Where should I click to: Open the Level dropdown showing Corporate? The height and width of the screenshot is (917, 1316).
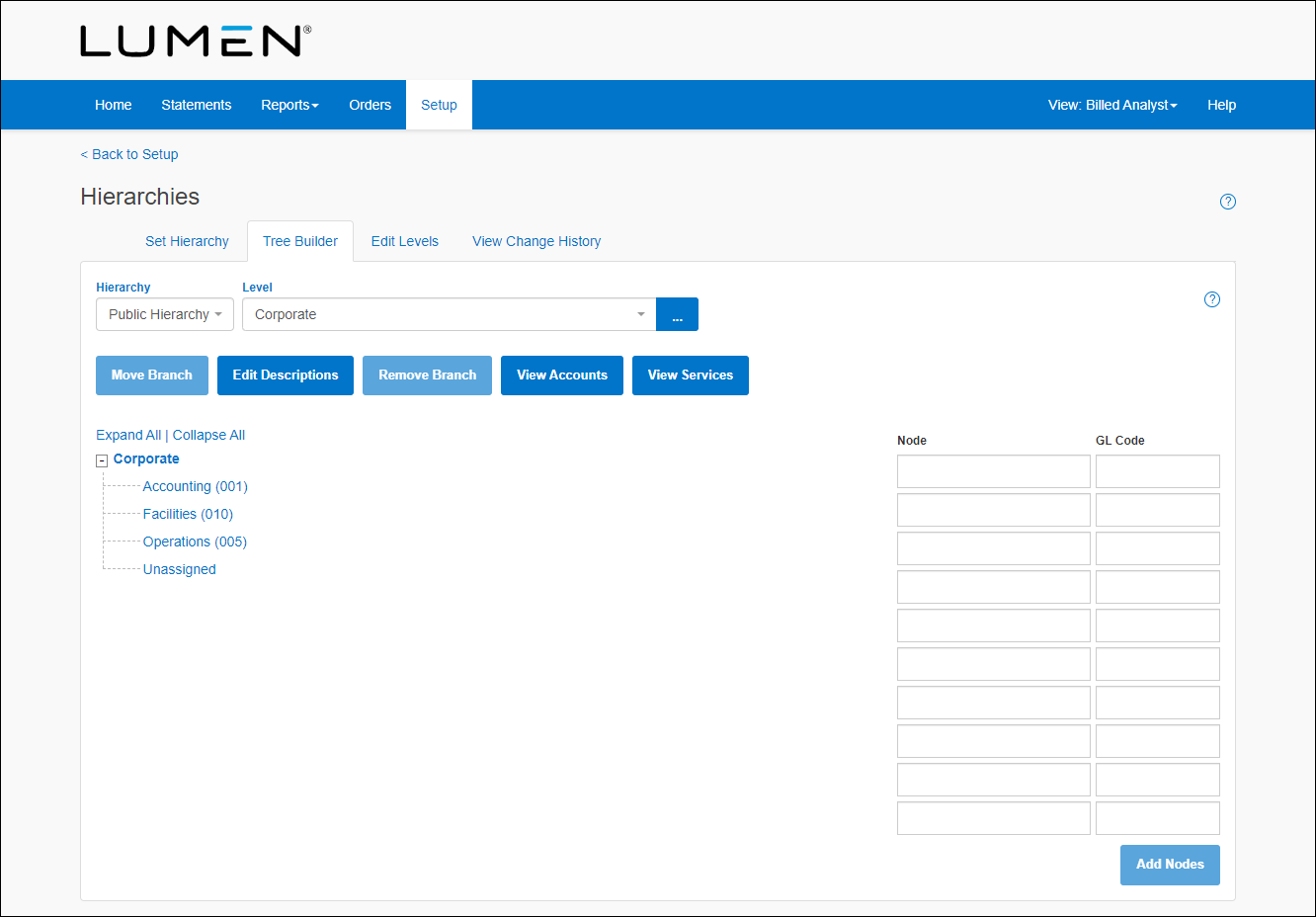(x=448, y=314)
